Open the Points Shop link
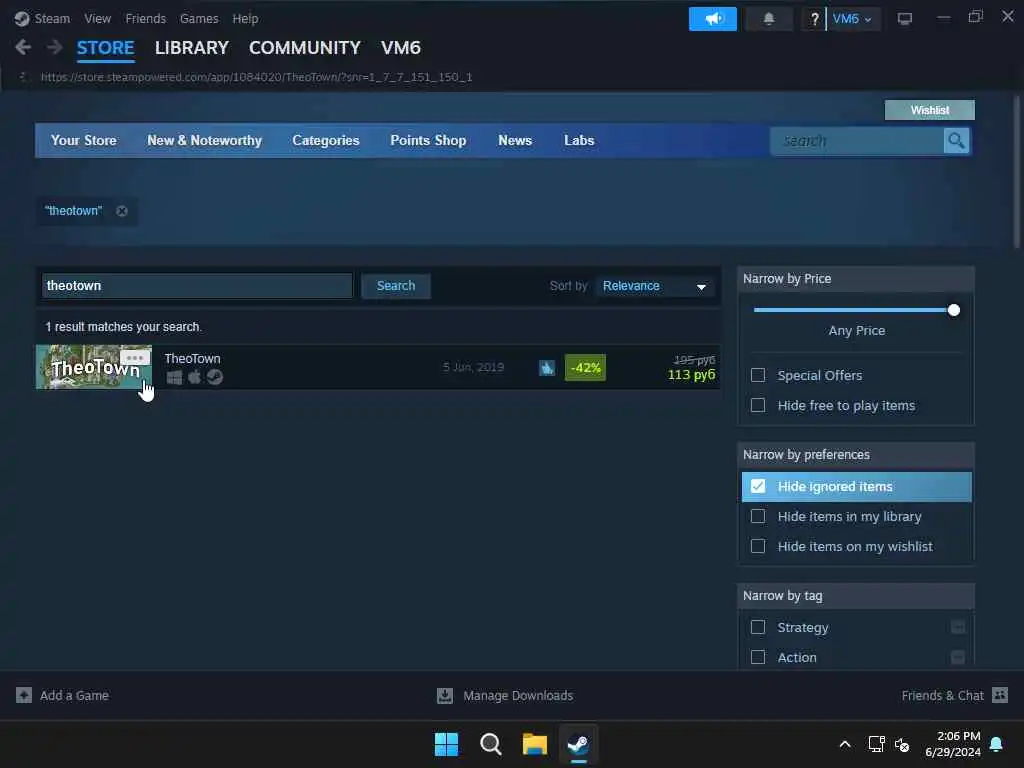 click(x=428, y=140)
